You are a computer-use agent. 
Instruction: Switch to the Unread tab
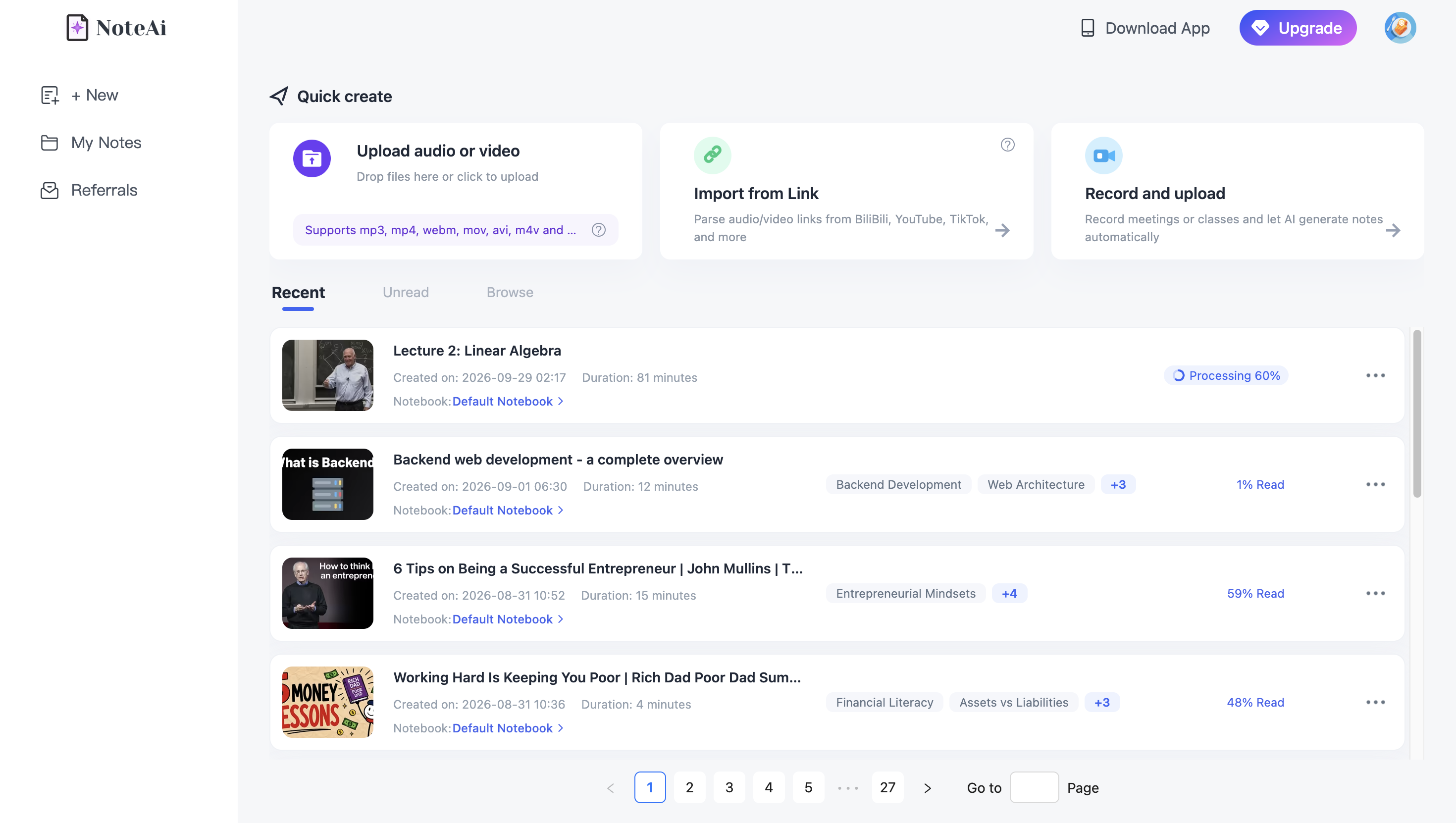(405, 293)
